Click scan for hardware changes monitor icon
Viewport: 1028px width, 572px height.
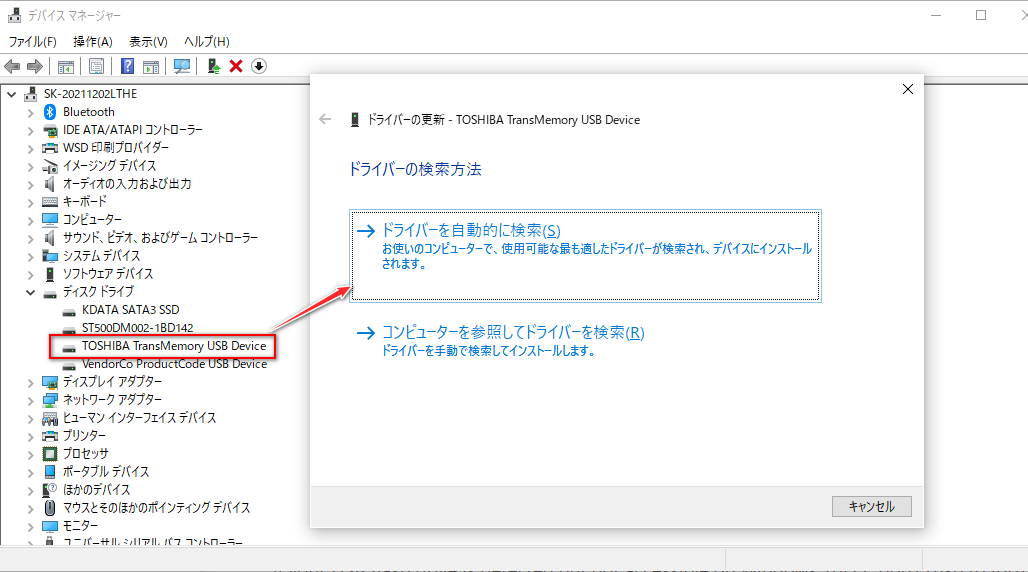tap(182, 66)
